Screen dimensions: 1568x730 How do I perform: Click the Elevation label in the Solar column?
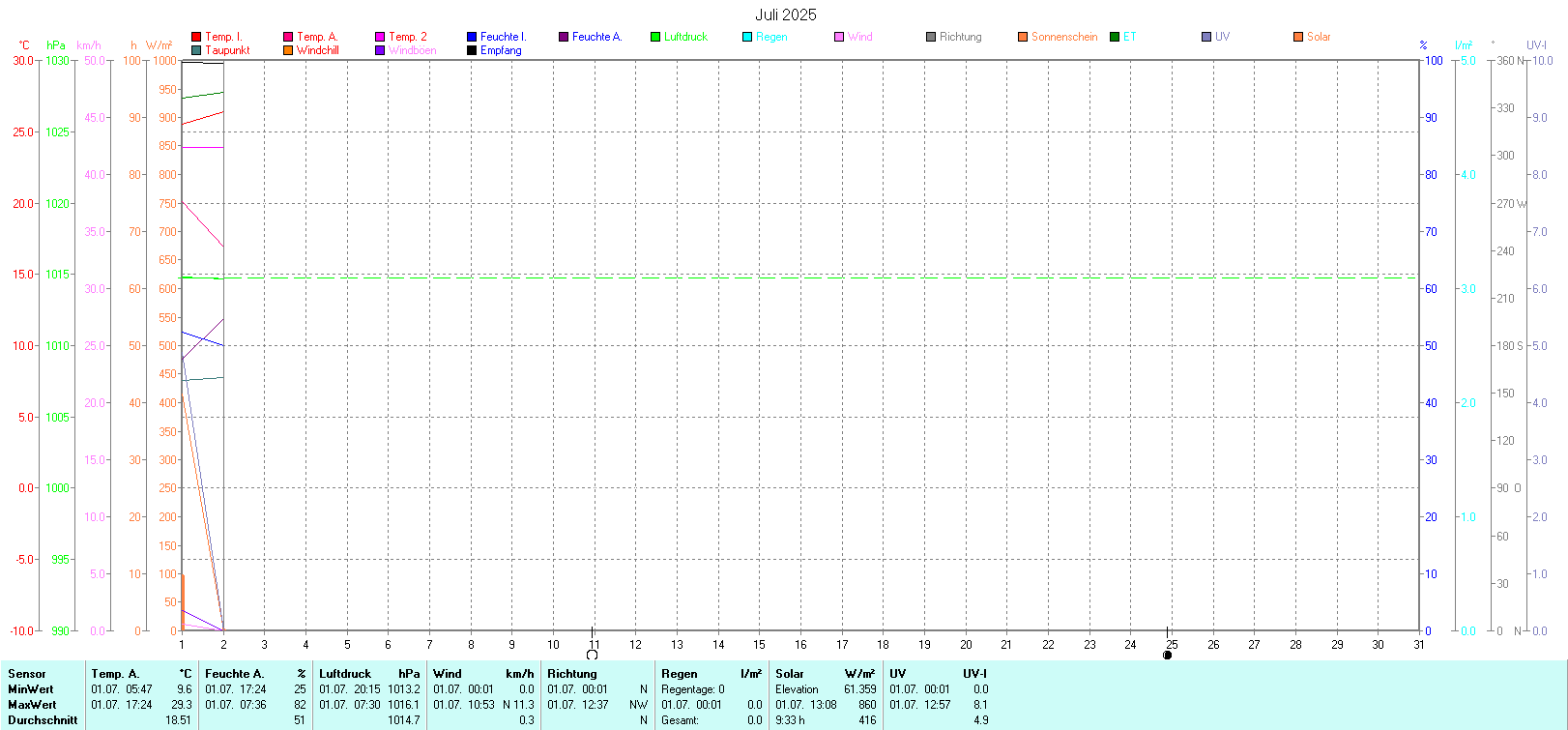(x=797, y=689)
